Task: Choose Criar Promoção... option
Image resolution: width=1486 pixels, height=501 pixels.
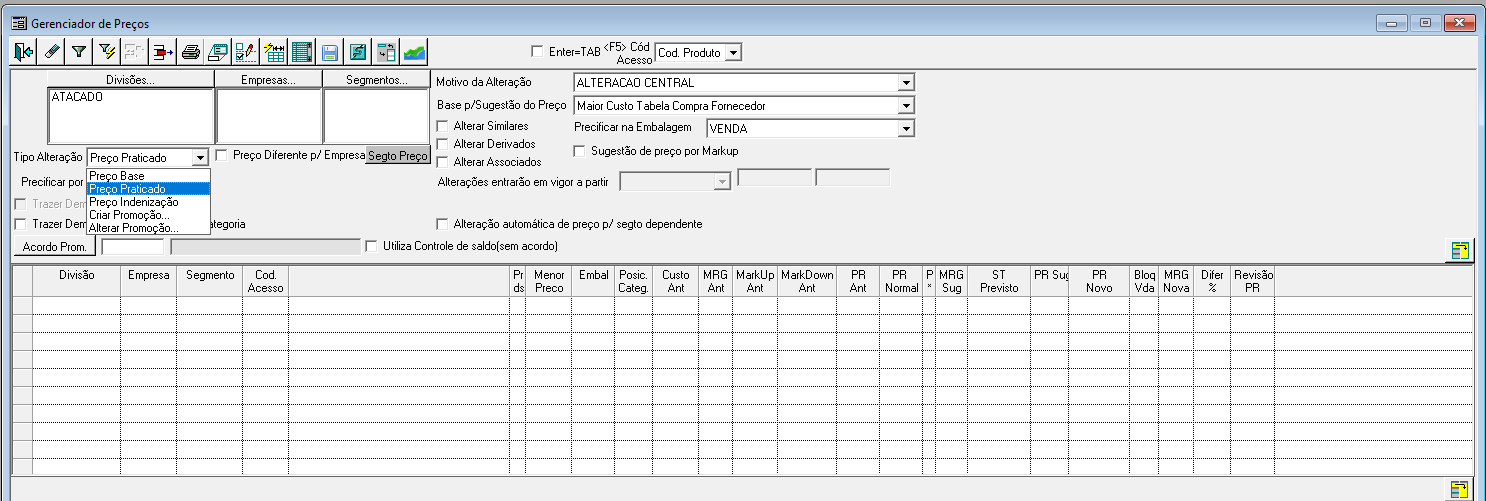Action: [149, 215]
